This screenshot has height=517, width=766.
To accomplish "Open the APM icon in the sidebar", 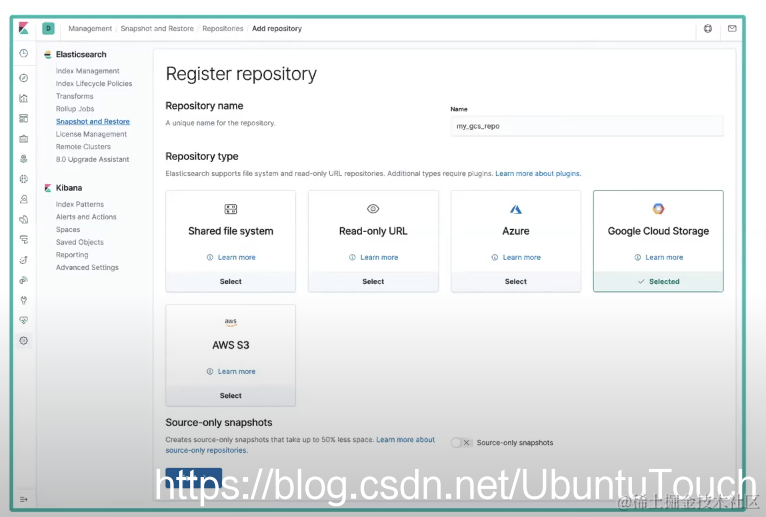I will coord(23,239).
